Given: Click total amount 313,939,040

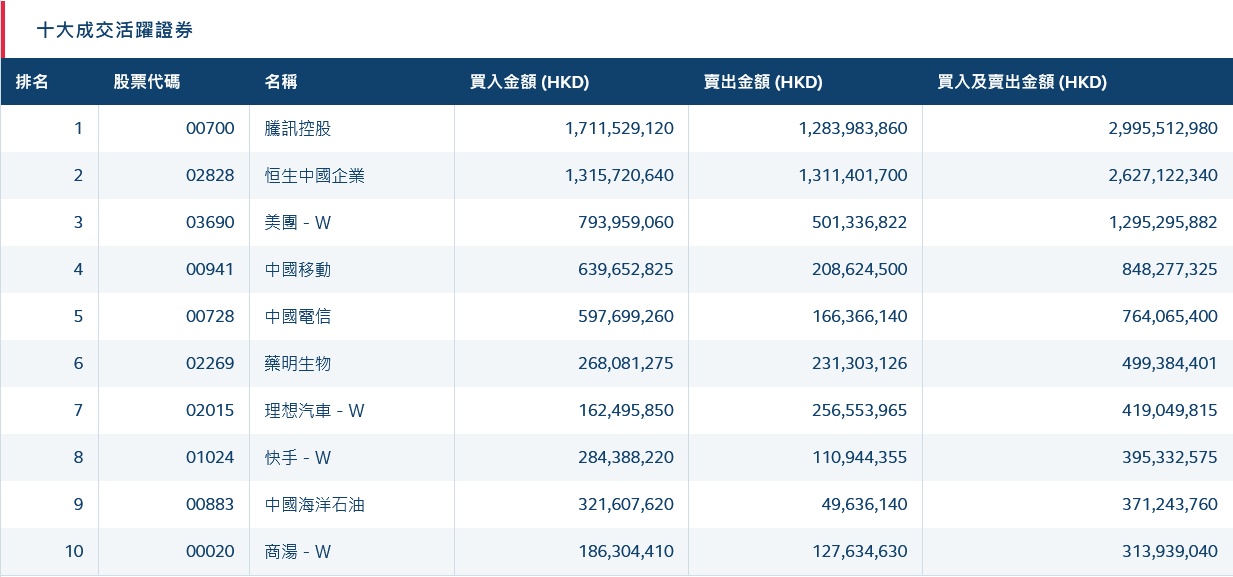Looking at the screenshot, I should 1170,551.
